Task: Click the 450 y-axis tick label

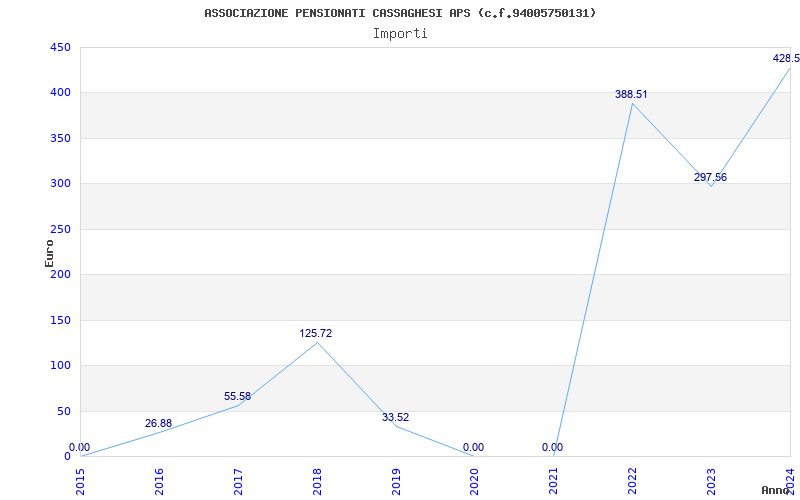Action: pyautogui.click(x=60, y=47)
